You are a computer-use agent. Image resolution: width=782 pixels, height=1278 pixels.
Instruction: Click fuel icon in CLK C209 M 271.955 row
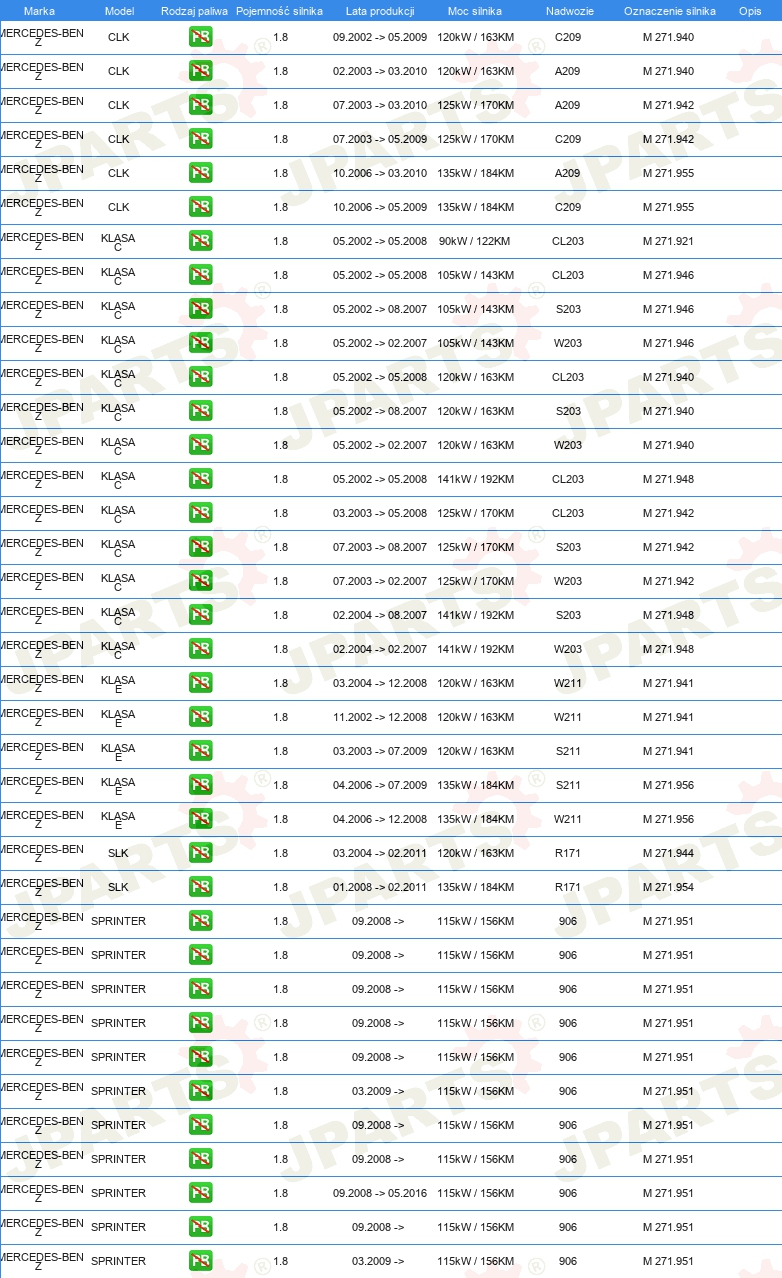[200, 208]
